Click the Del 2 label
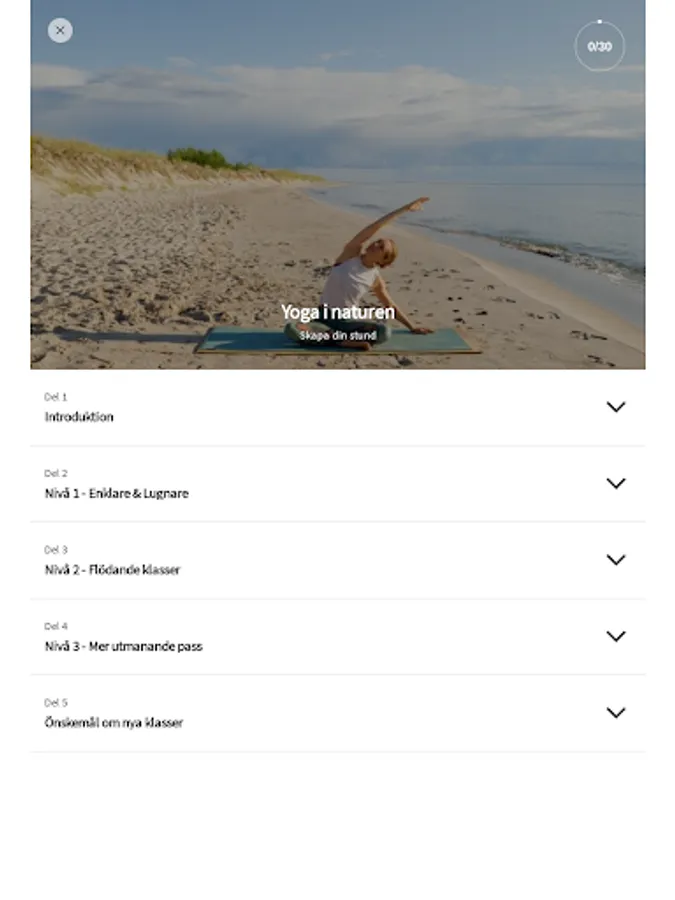Screen dimensions: 675x900 (56, 473)
